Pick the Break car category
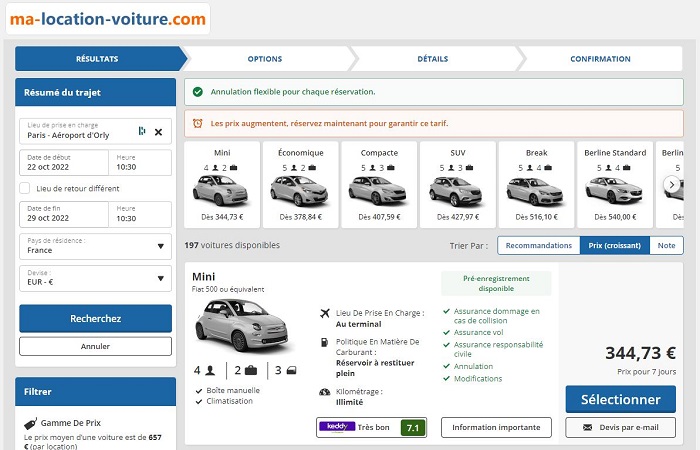Viewport: 700px width, 450px height. pyautogui.click(x=536, y=184)
